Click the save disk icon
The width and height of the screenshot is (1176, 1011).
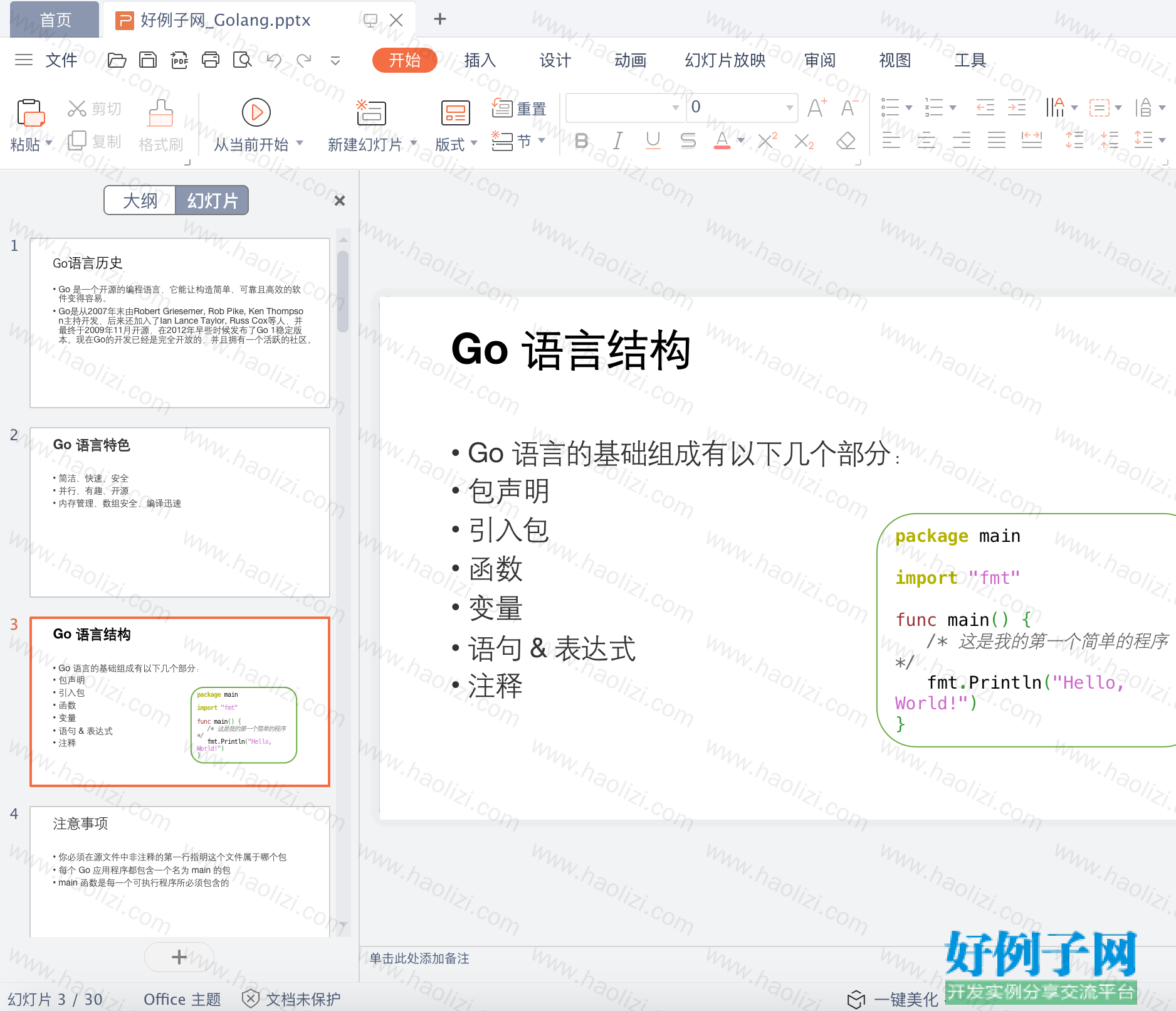tap(148, 60)
